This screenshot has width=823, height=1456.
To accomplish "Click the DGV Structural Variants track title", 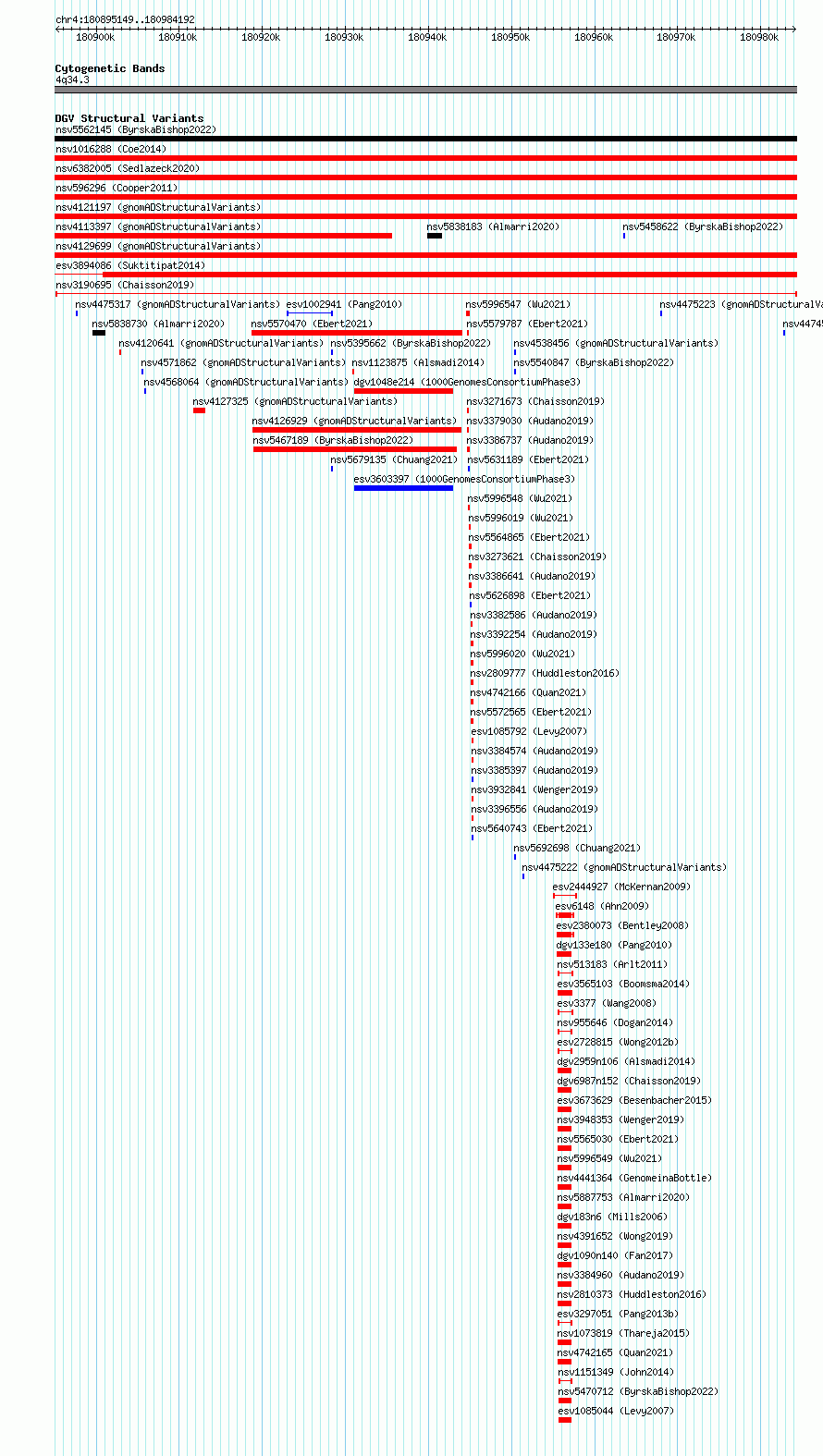I will (x=129, y=118).
